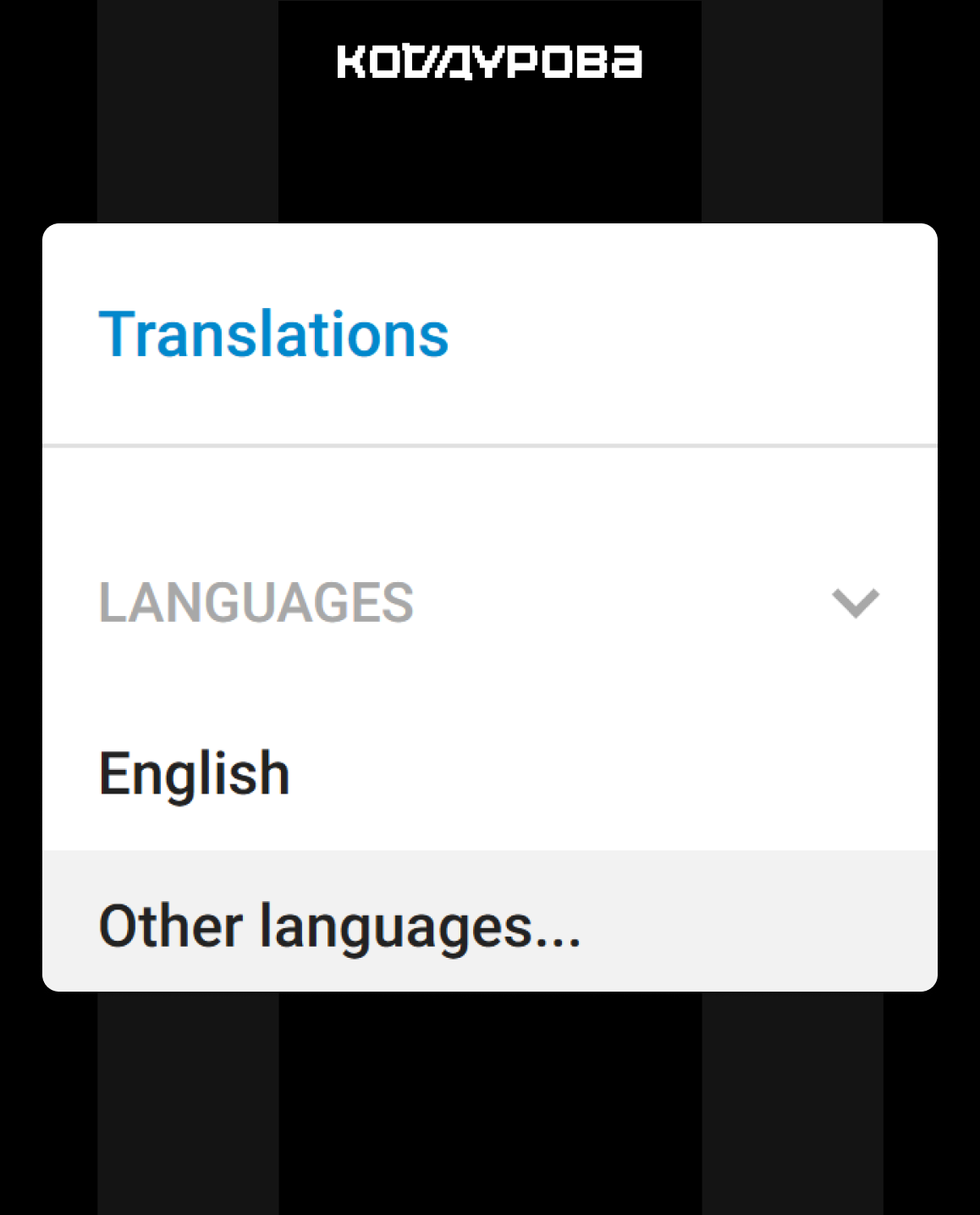Screen dimensions: 980x1215
Task: Toggle the languages list with the down arrow
Action: (856, 603)
